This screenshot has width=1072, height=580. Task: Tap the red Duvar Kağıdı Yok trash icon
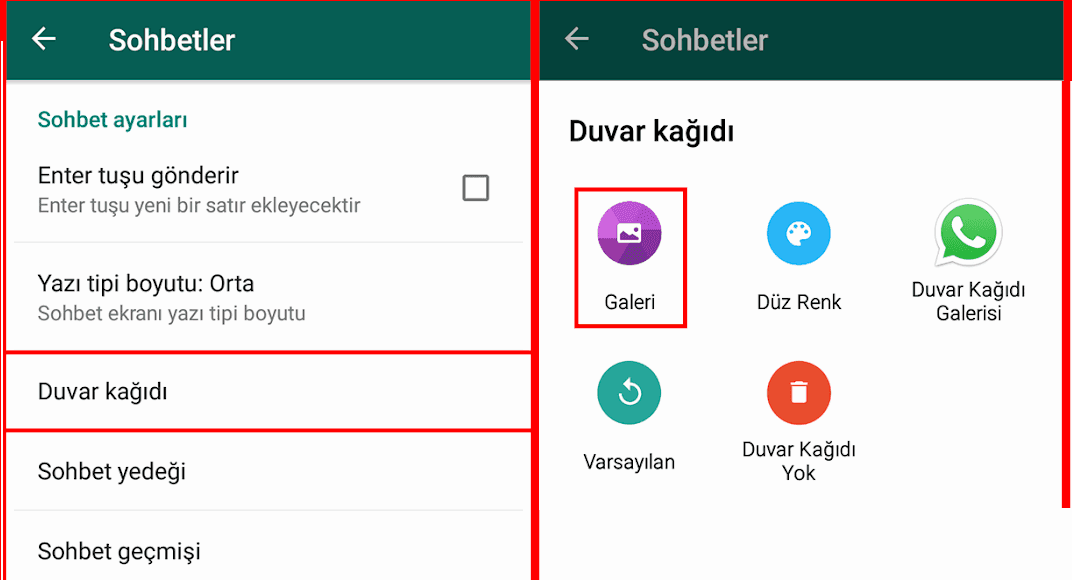click(x=799, y=393)
